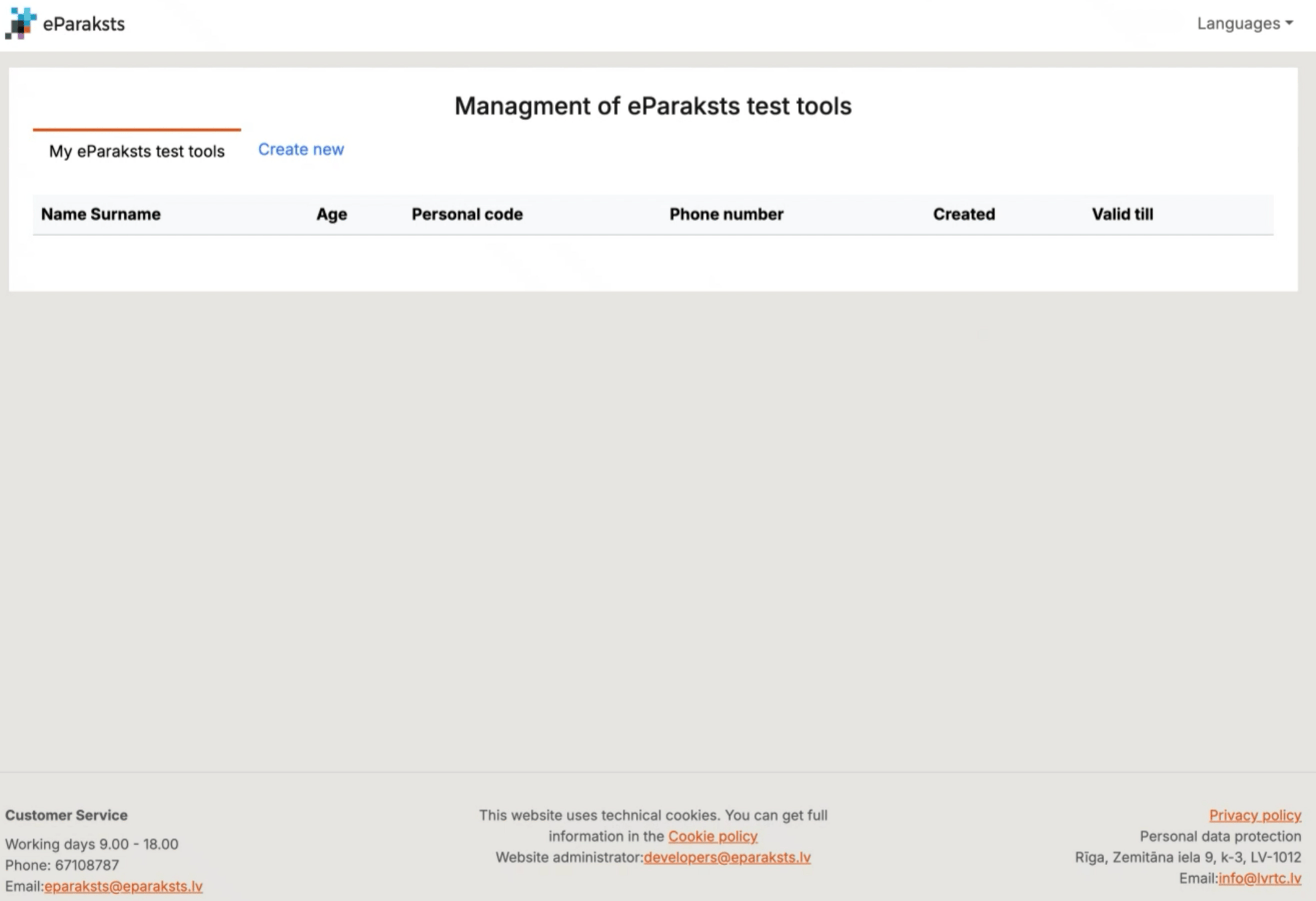
Task: Click the eParaksts logo icon
Action: tap(20, 23)
